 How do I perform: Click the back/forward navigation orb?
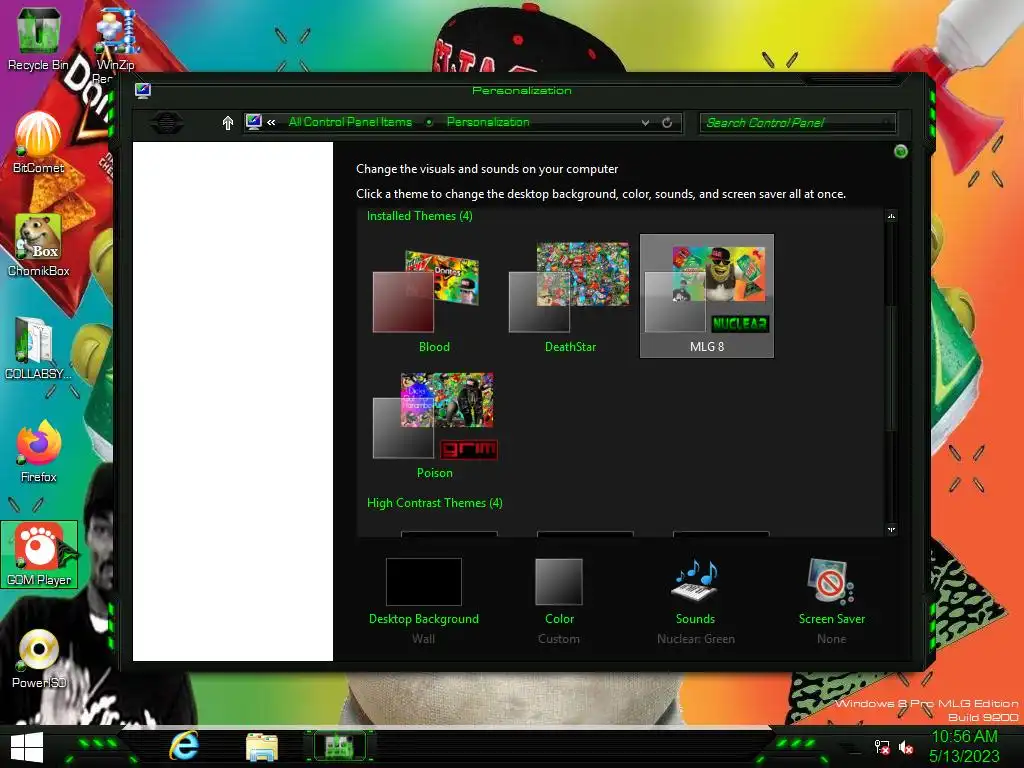pyautogui.click(x=167, y=123)
